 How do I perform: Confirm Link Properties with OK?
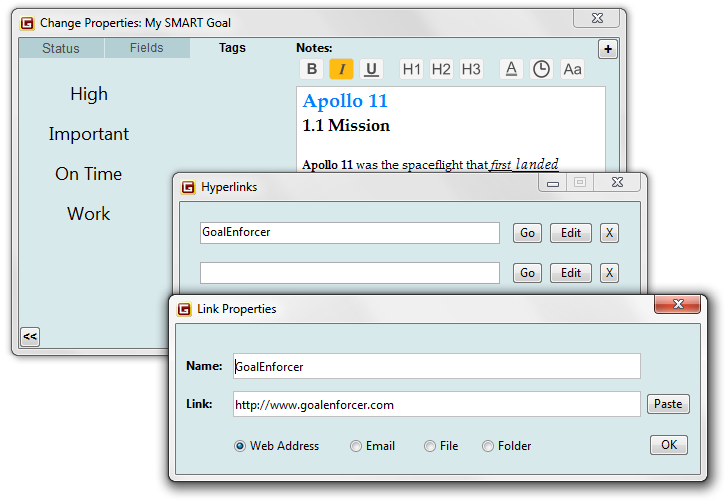(x=669, y=445)
